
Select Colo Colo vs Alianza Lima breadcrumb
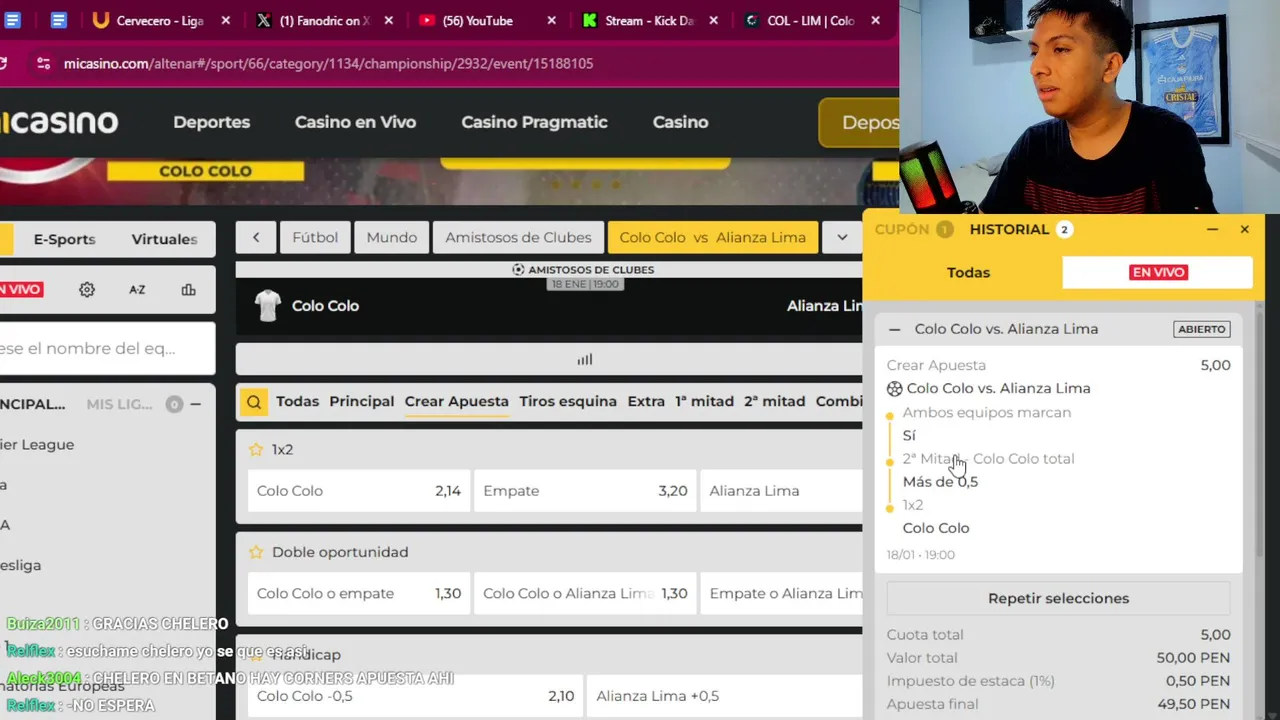712,237
